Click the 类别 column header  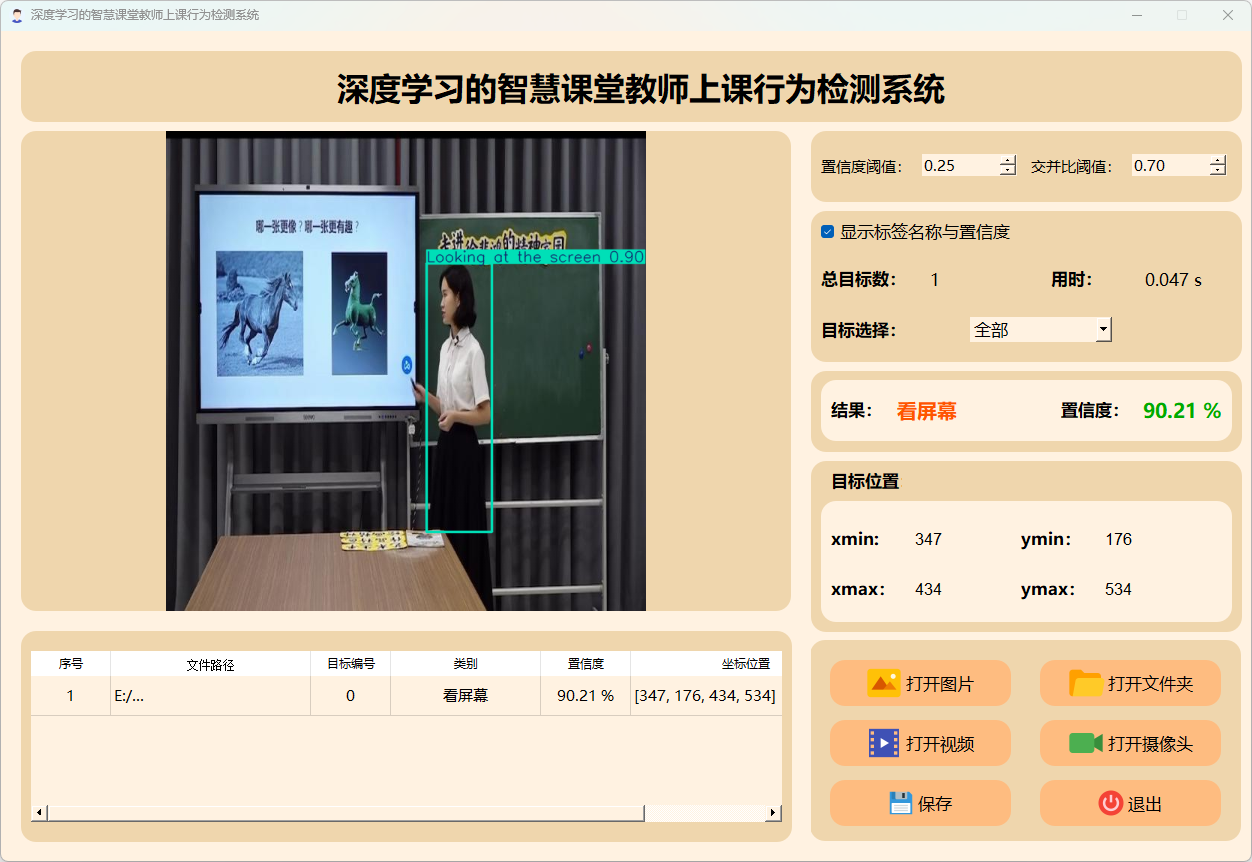pyautogui.click(x=465, y=664)
